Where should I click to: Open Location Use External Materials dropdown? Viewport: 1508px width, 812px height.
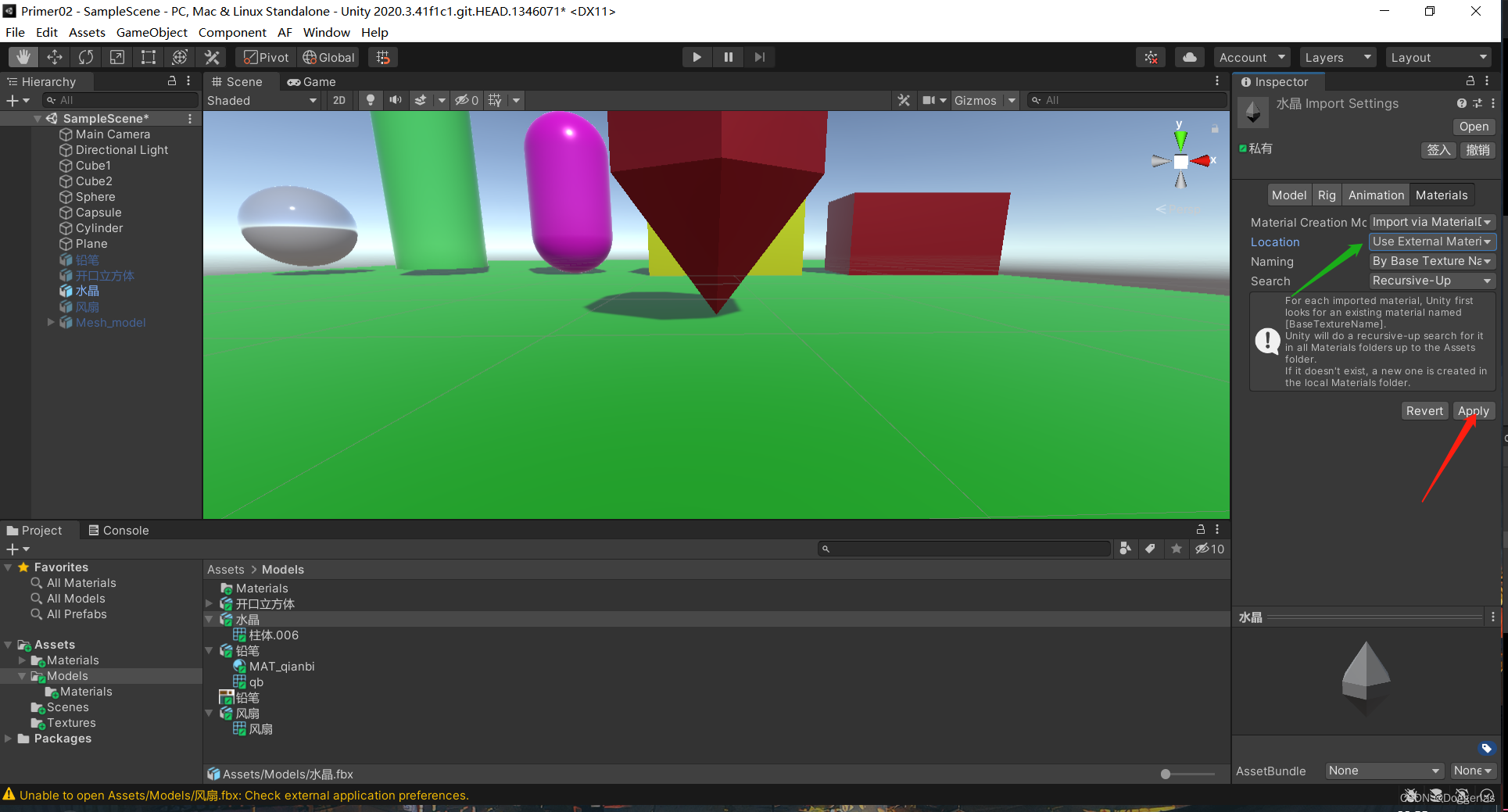coord(1432,241)
